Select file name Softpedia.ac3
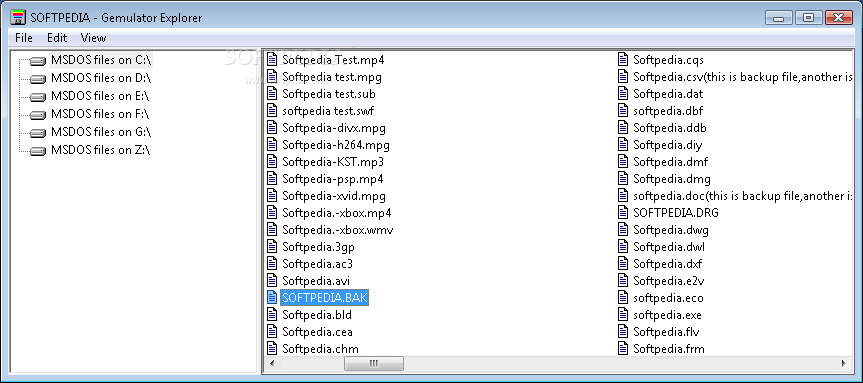The image size is (863, 383). coord(317,264)
